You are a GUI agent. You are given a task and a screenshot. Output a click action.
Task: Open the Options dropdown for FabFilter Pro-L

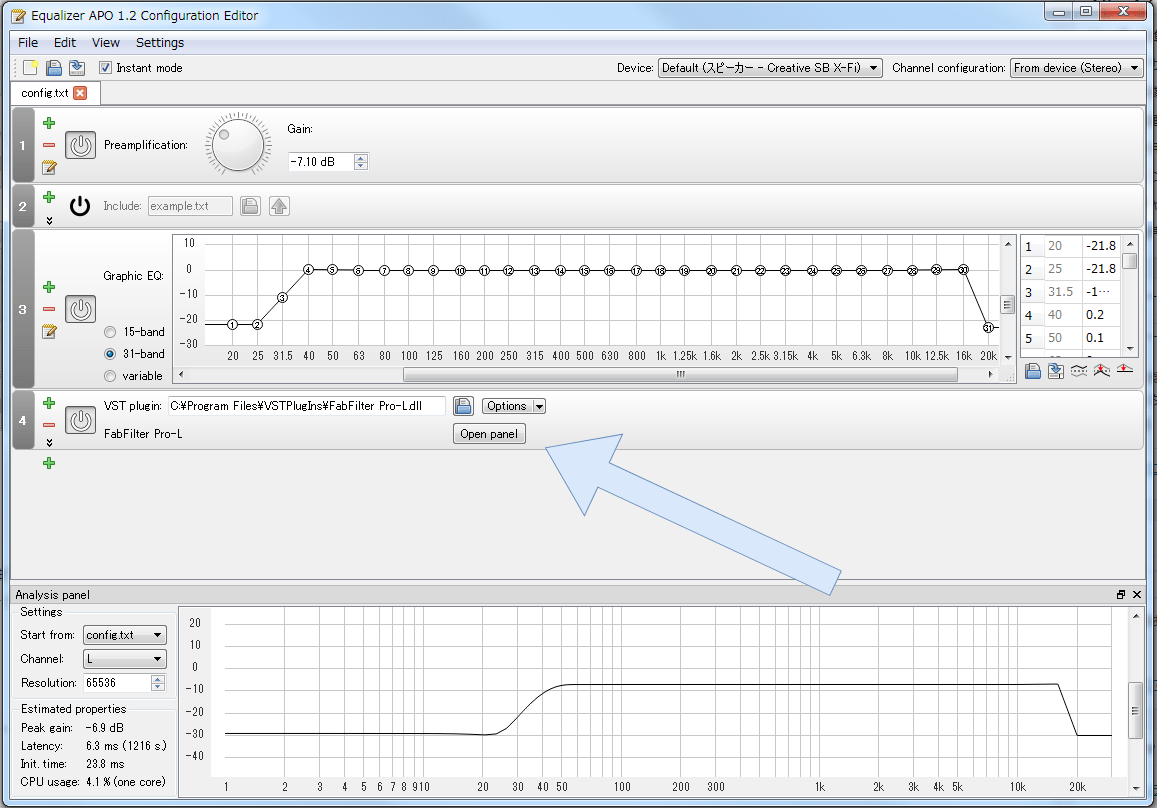(x=513, y=406)
